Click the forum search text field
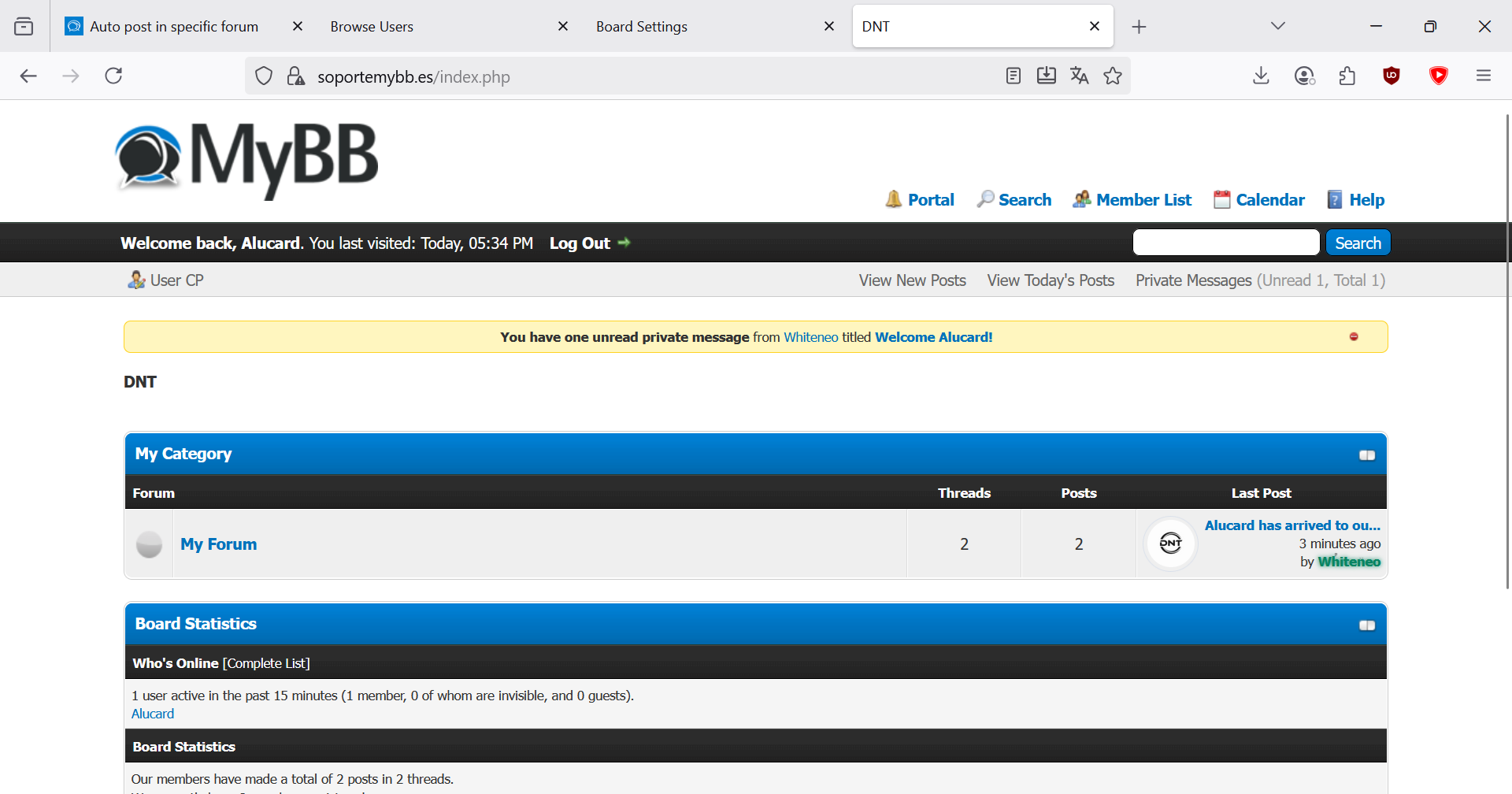 (x=1225, y=243)
